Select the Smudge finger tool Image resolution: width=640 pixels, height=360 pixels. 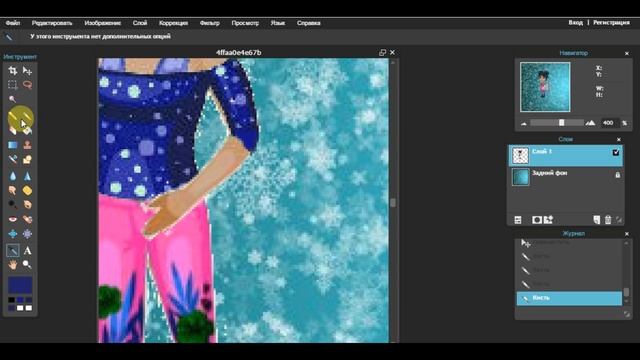[x=13, y=191]
